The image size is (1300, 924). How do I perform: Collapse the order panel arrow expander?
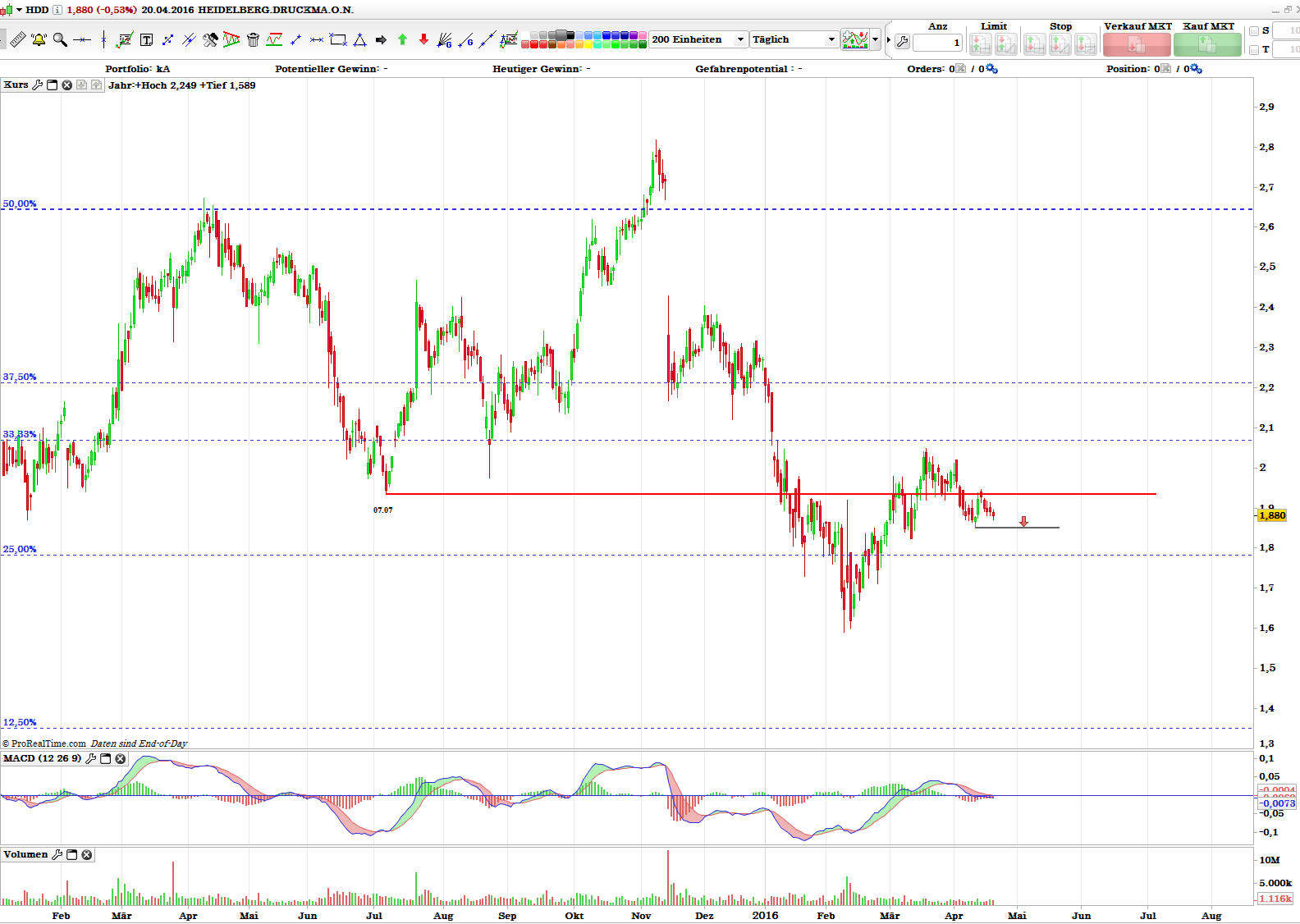point(889,40)
